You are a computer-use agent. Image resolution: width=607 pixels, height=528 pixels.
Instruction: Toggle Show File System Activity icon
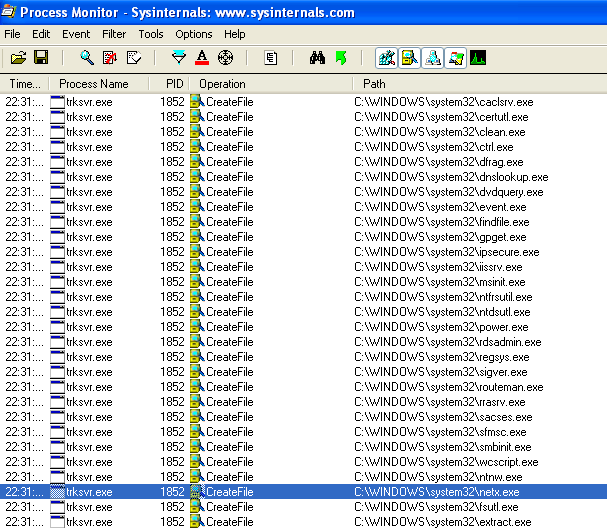(409, 58)
